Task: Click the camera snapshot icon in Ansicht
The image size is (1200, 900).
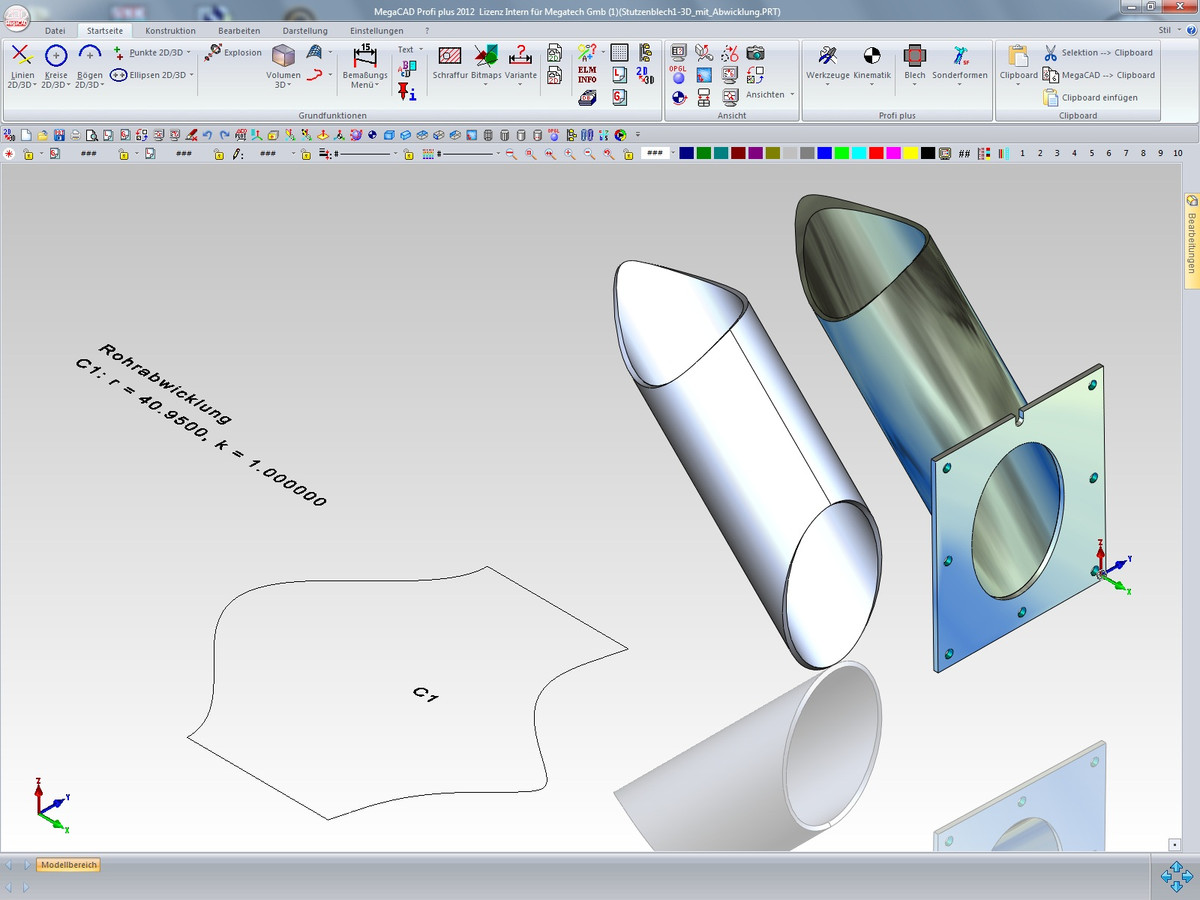Action: [756, 52]
